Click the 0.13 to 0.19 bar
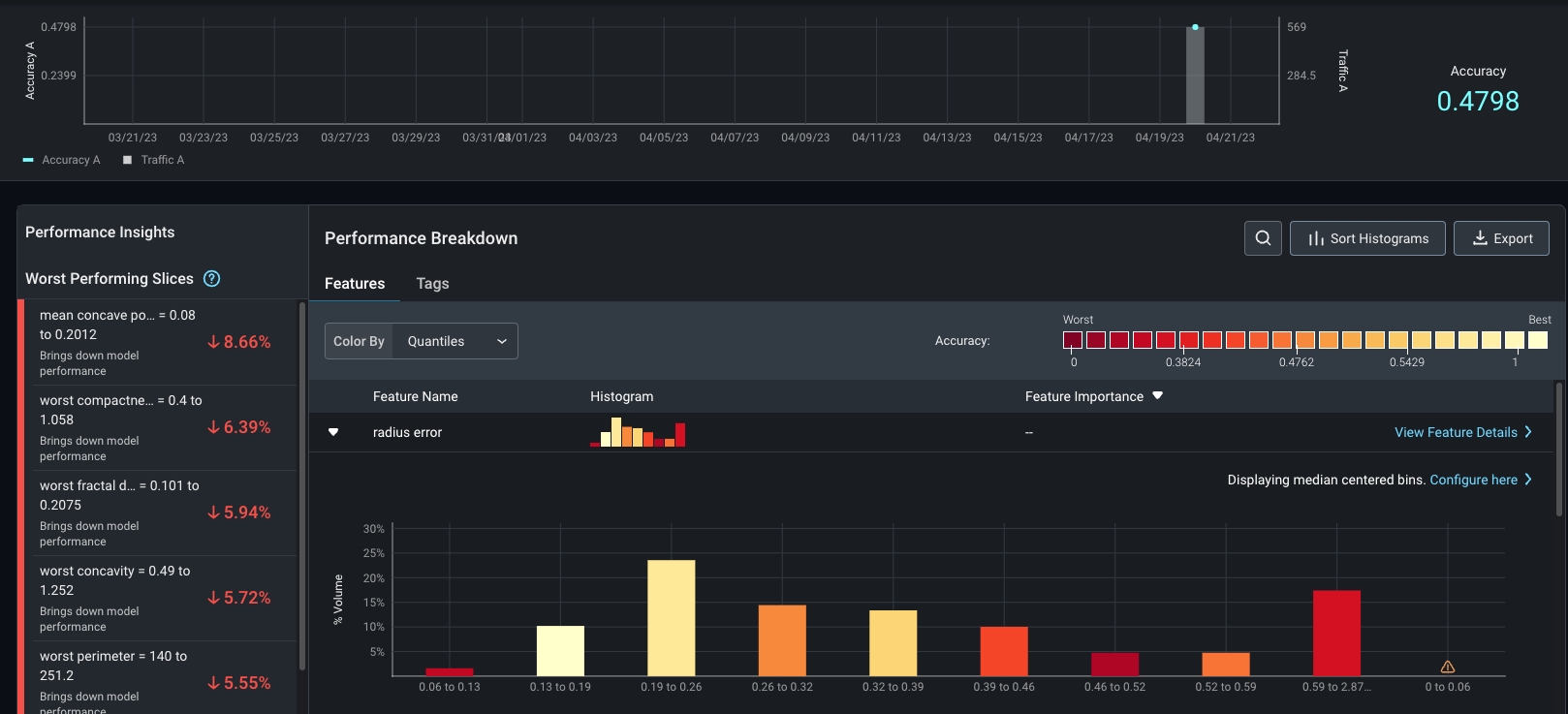 click(x=560, y=651)
